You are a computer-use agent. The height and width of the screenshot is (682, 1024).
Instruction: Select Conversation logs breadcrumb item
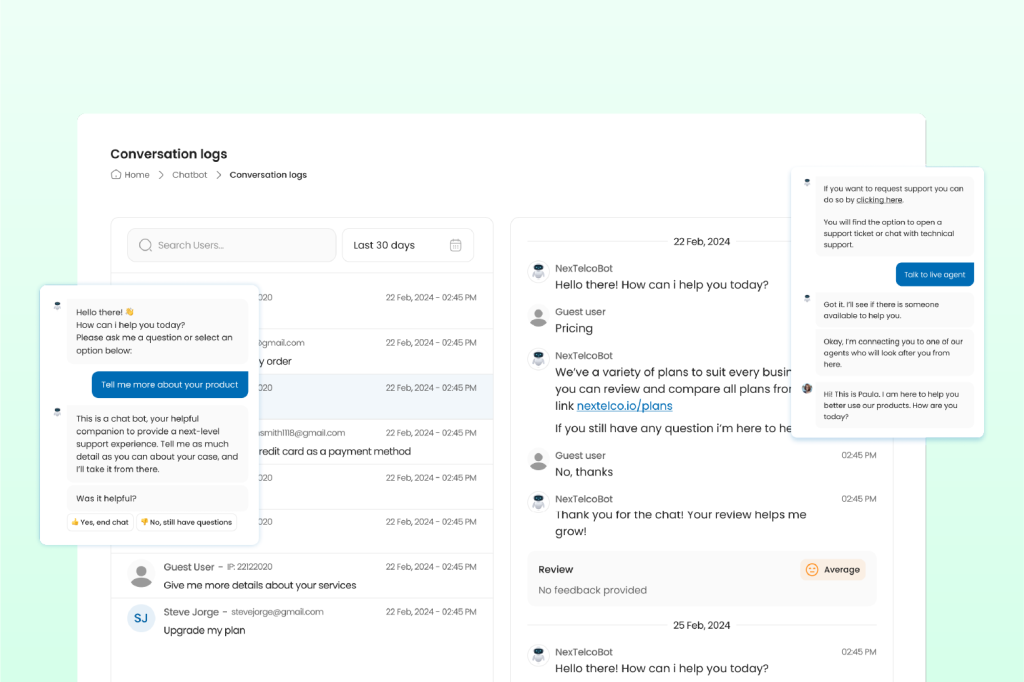[268, 175]
